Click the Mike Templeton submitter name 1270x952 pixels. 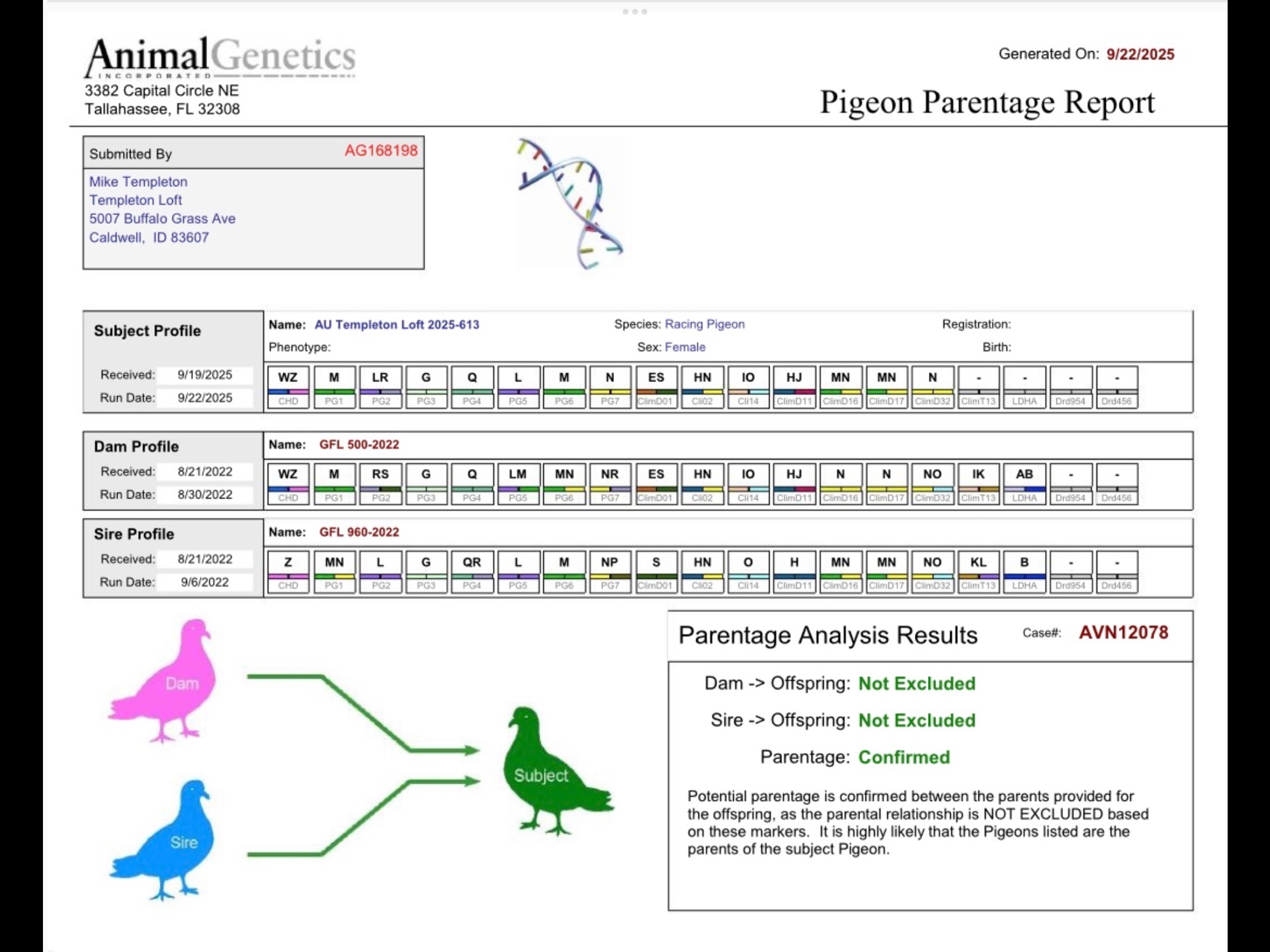pyautogui.click(x=138, y=182)
